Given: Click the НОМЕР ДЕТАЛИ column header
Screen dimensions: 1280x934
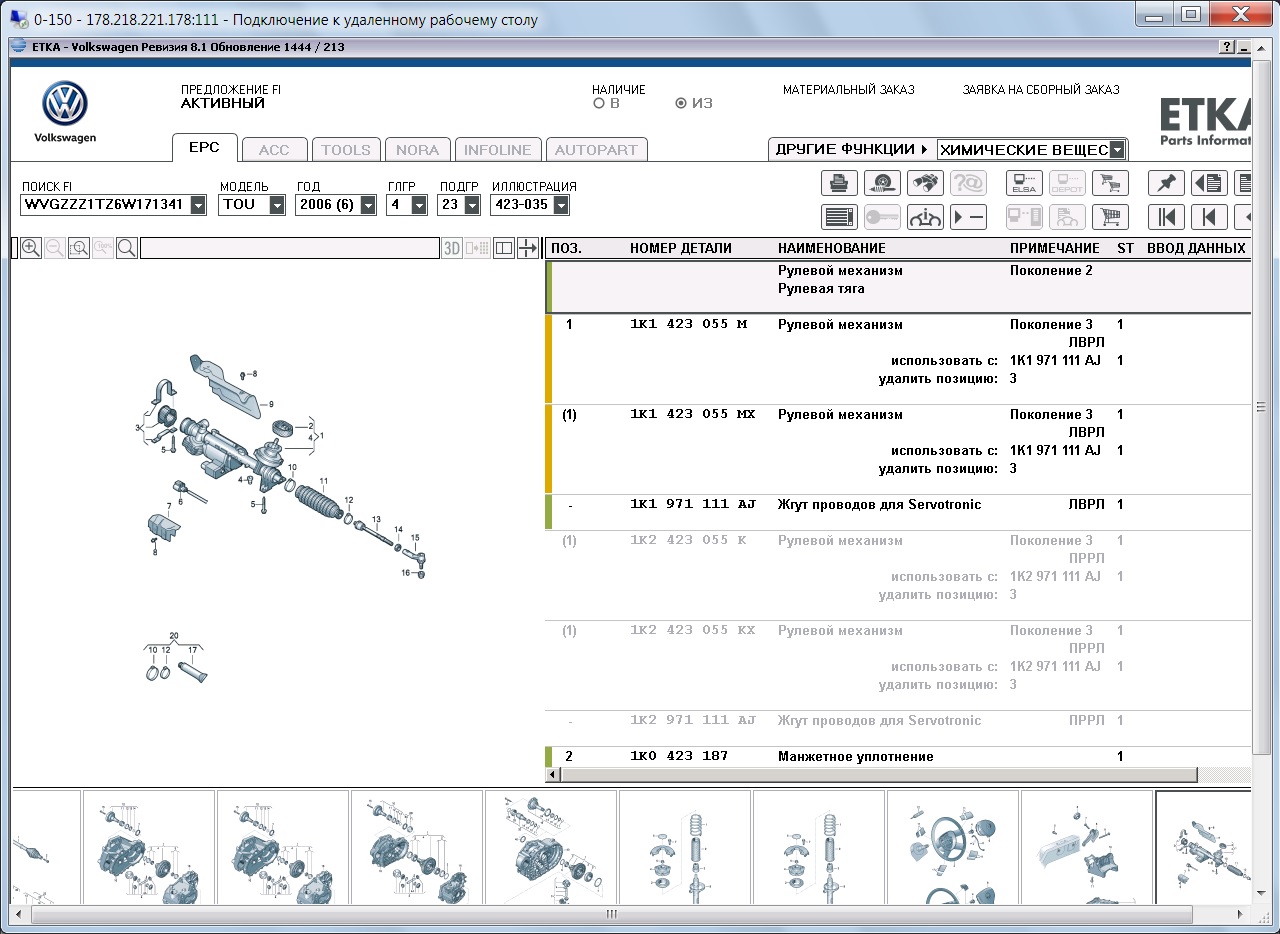Looking at the screenshot, I should (681, 248).
